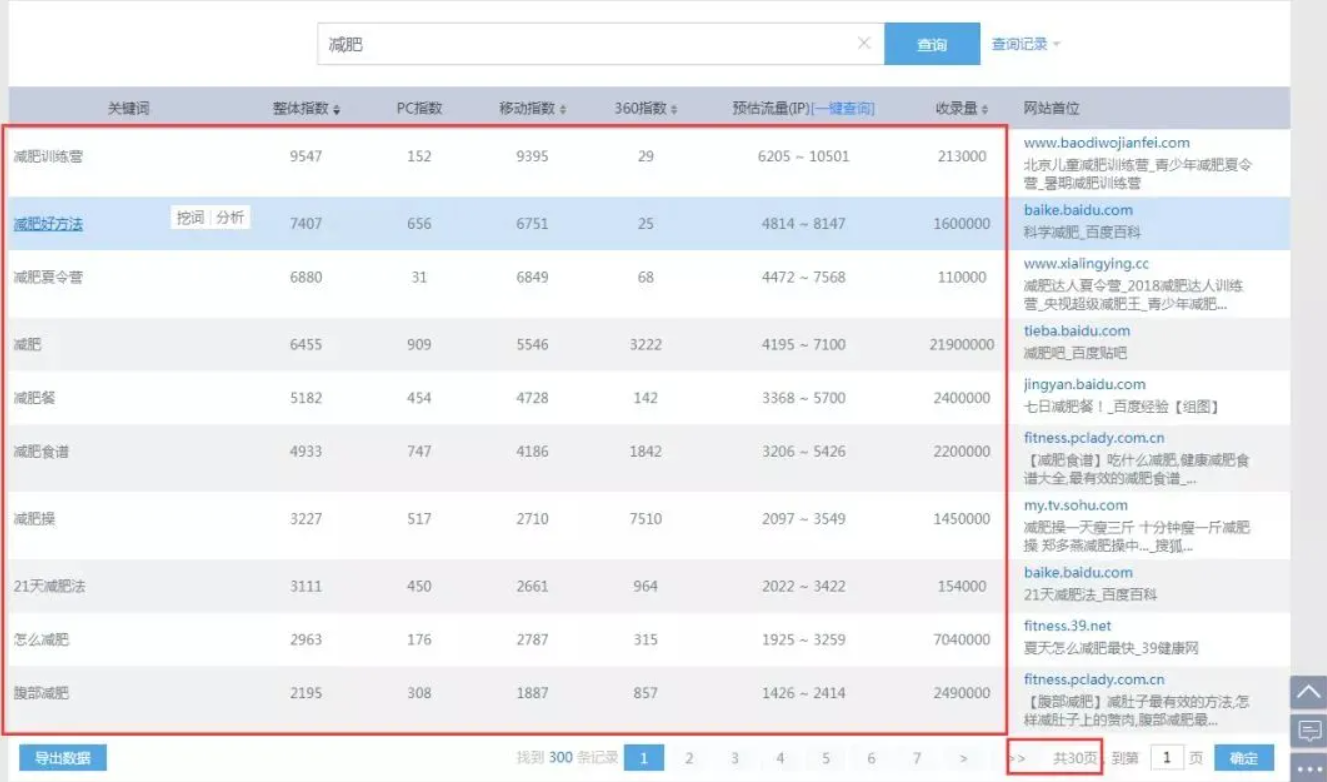
Task: Click overall index value 9547
Action: coord(306,156)
